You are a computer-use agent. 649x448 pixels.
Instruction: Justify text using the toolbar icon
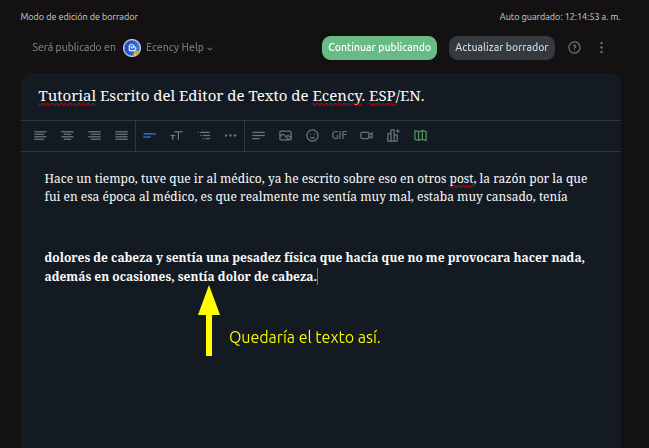pyautogui.click(x=121, y=135)
